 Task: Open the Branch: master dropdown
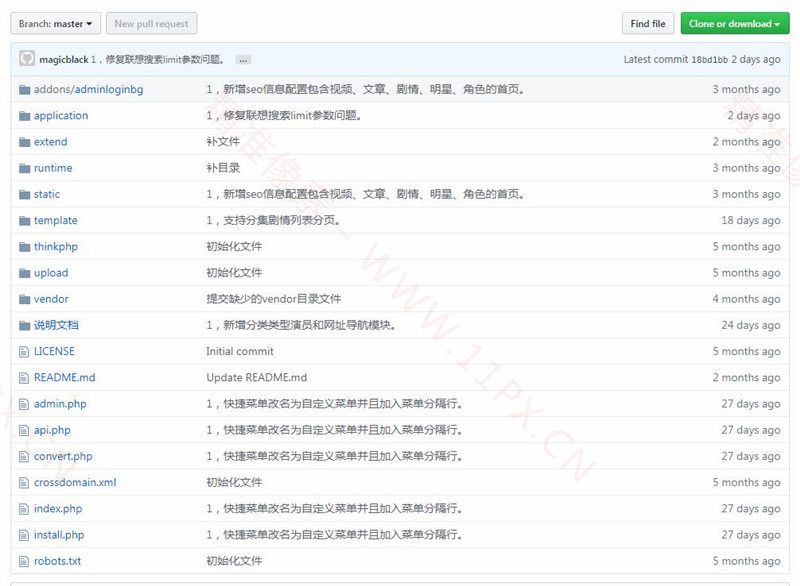(x=56, y=23)
